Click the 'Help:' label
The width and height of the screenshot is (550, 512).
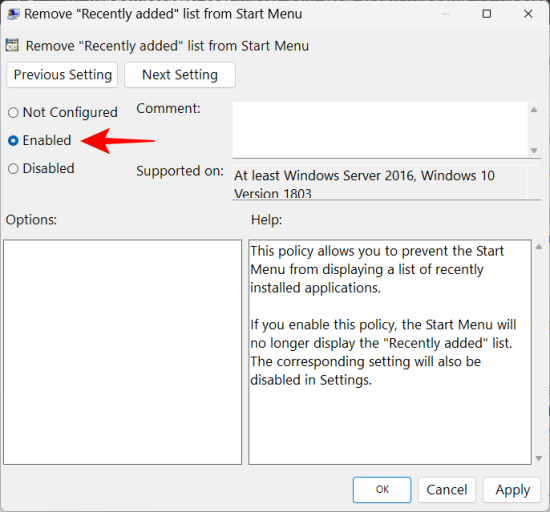(267, 220)
